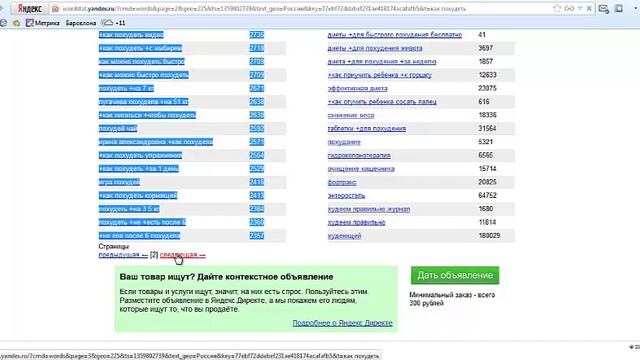This screenshot has width=640, height=360.
Task: Click heading 'Ваш товар ищут? Дайте контекстное объявление'
Action: 227,277
